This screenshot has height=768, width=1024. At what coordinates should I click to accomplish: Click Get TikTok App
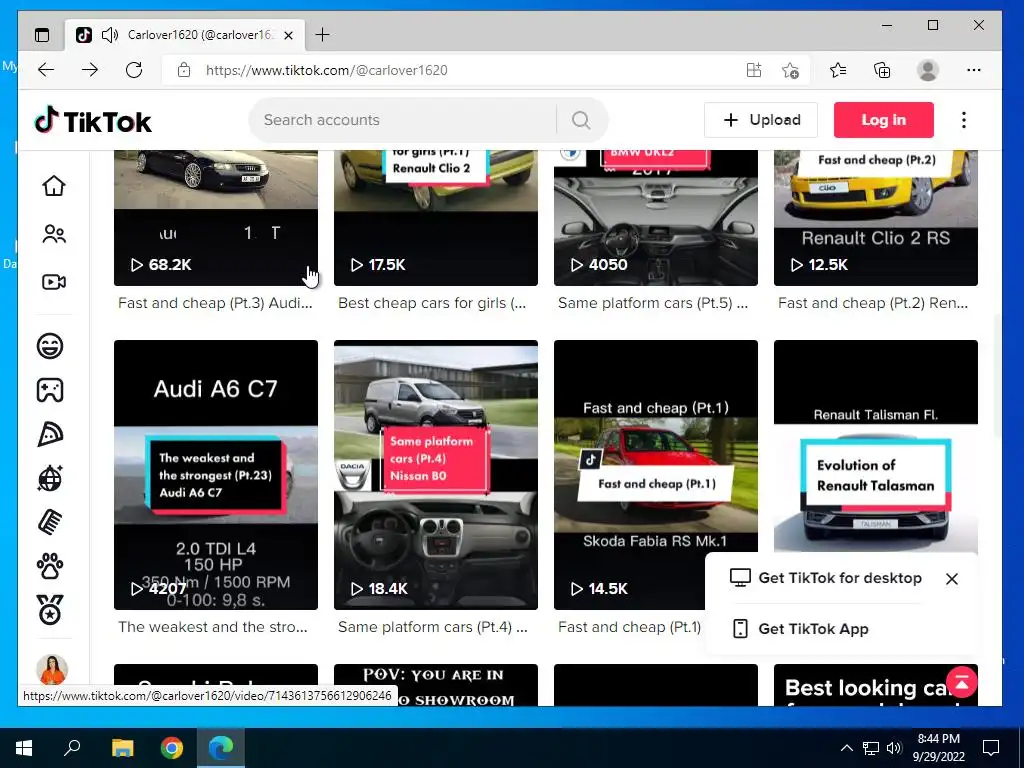coord(801,629)
